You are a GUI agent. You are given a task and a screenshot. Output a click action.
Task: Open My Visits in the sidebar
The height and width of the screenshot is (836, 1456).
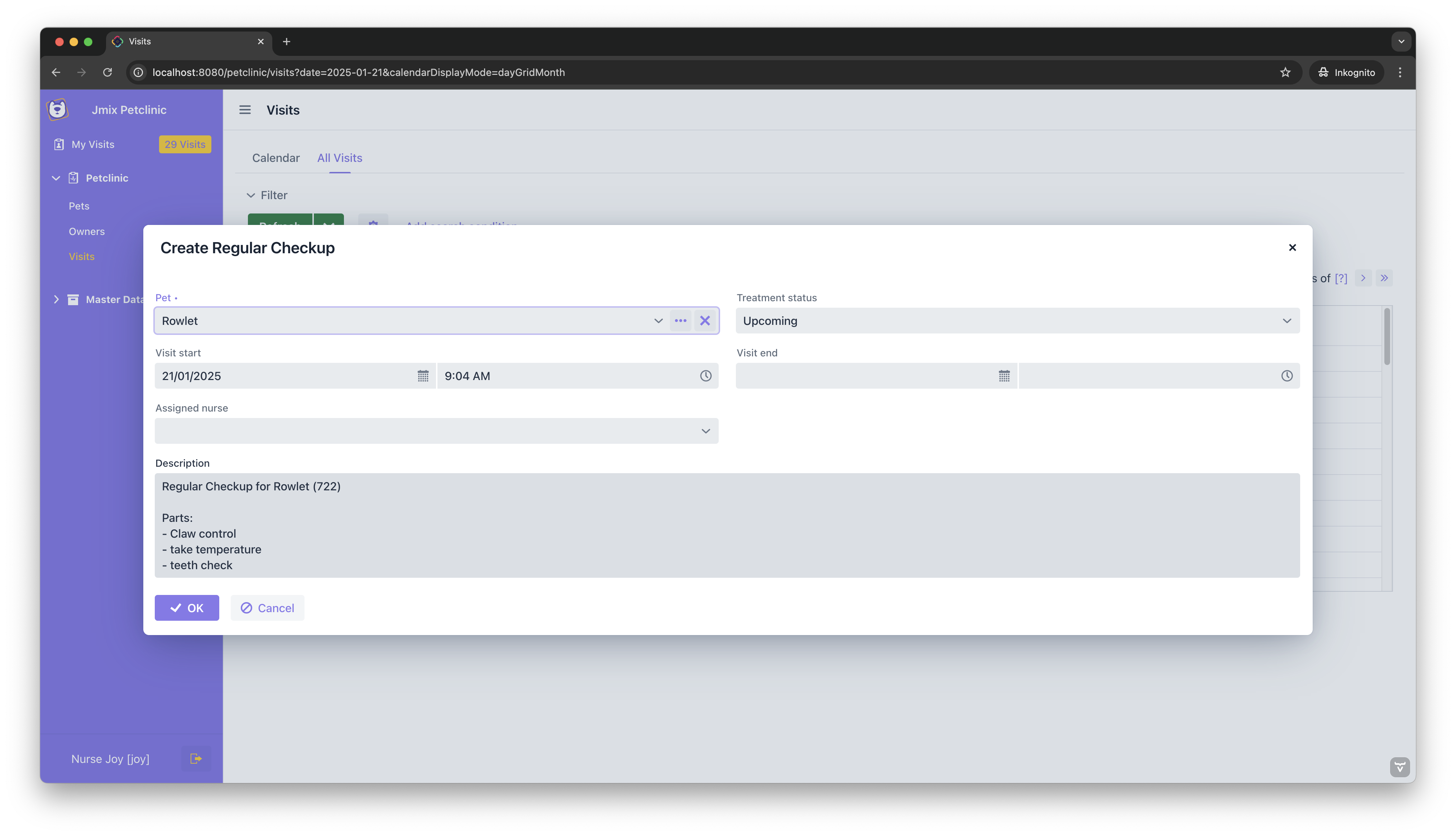pos(92,145)
